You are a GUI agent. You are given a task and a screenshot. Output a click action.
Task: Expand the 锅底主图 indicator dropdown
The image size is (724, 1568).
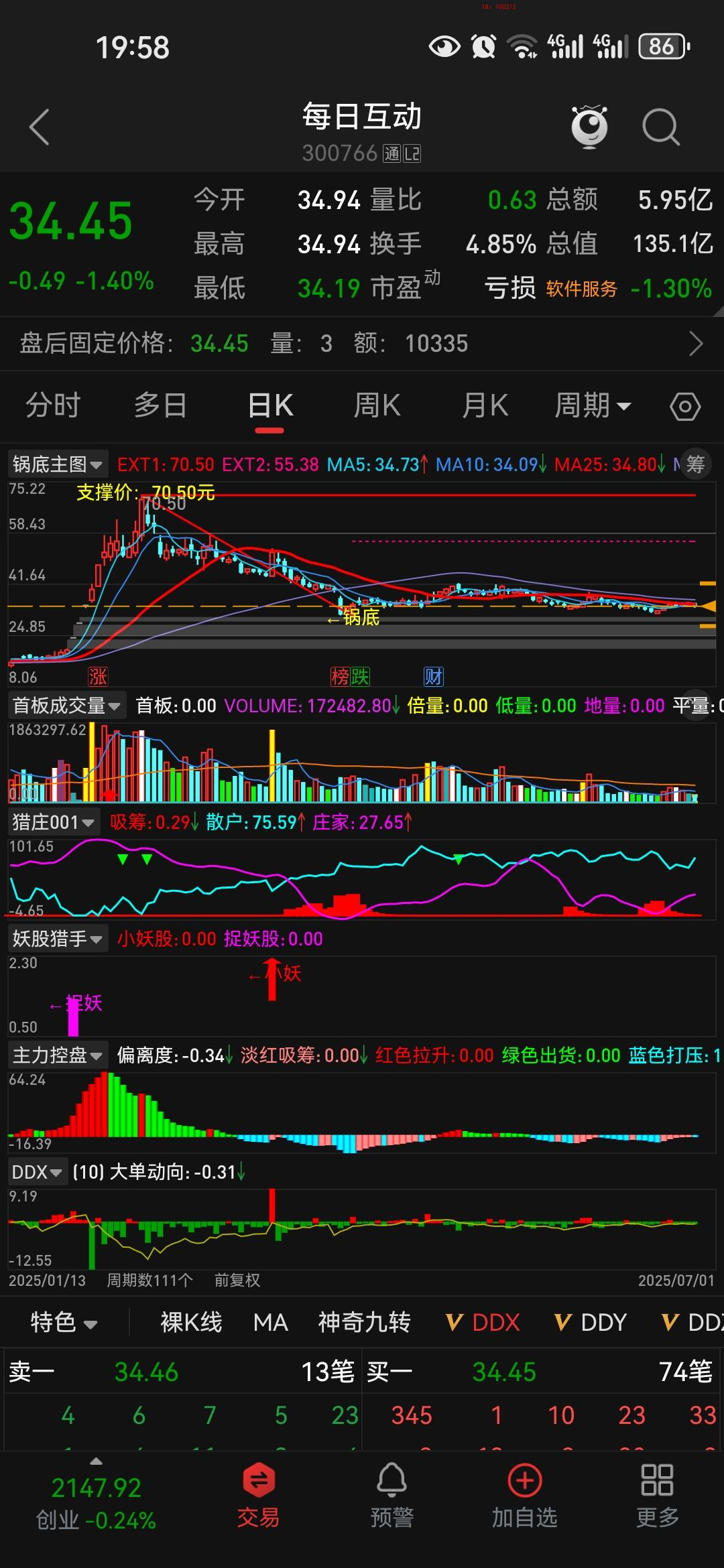pos(58,464)
